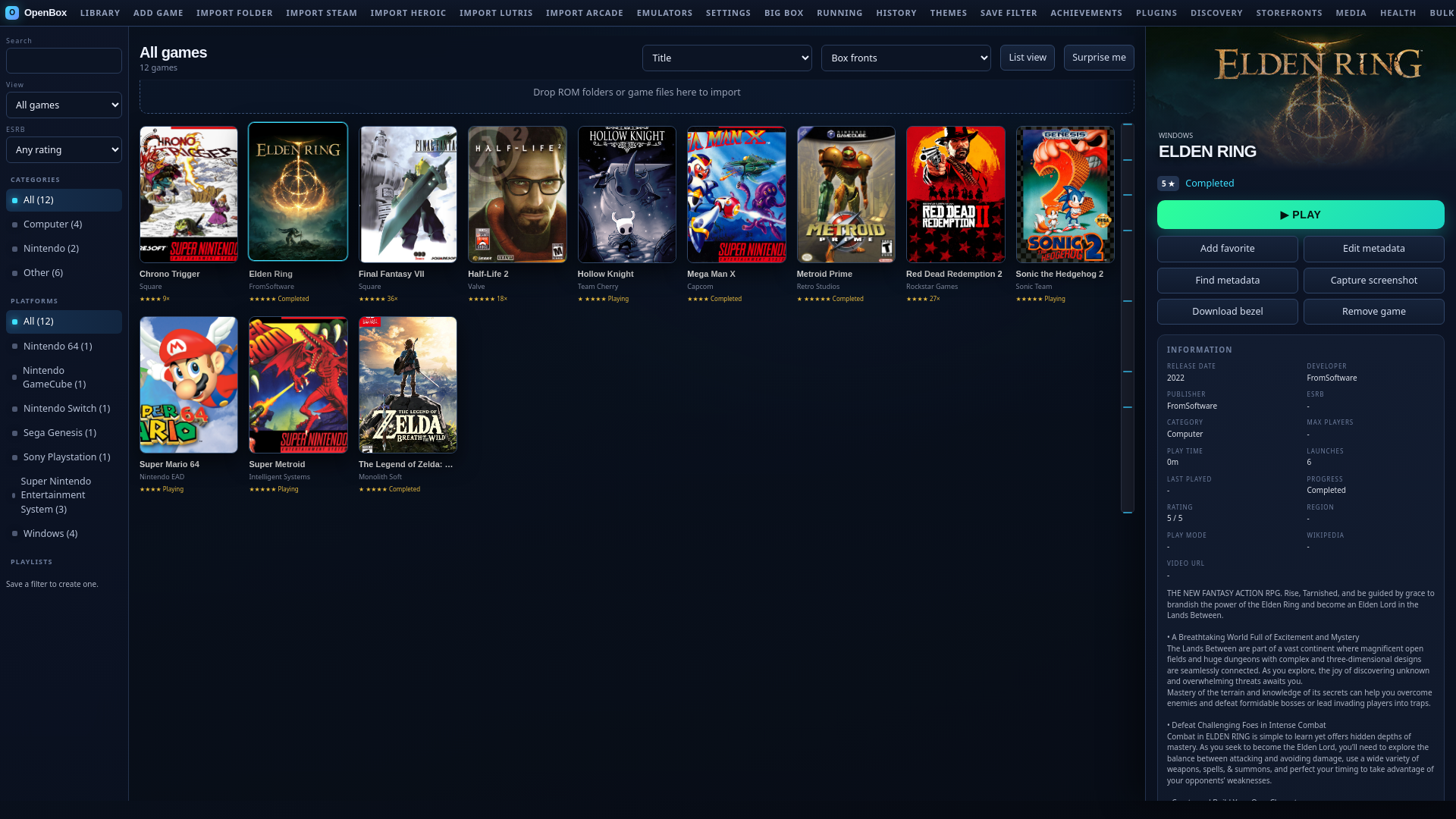Expand the All games view dropdown
This screenshot has height=819, width=1456.
click(64, 105)
